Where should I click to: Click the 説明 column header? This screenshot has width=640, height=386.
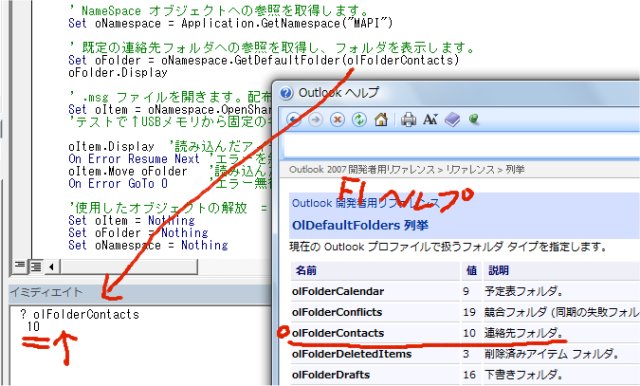(x=498, y=270)
